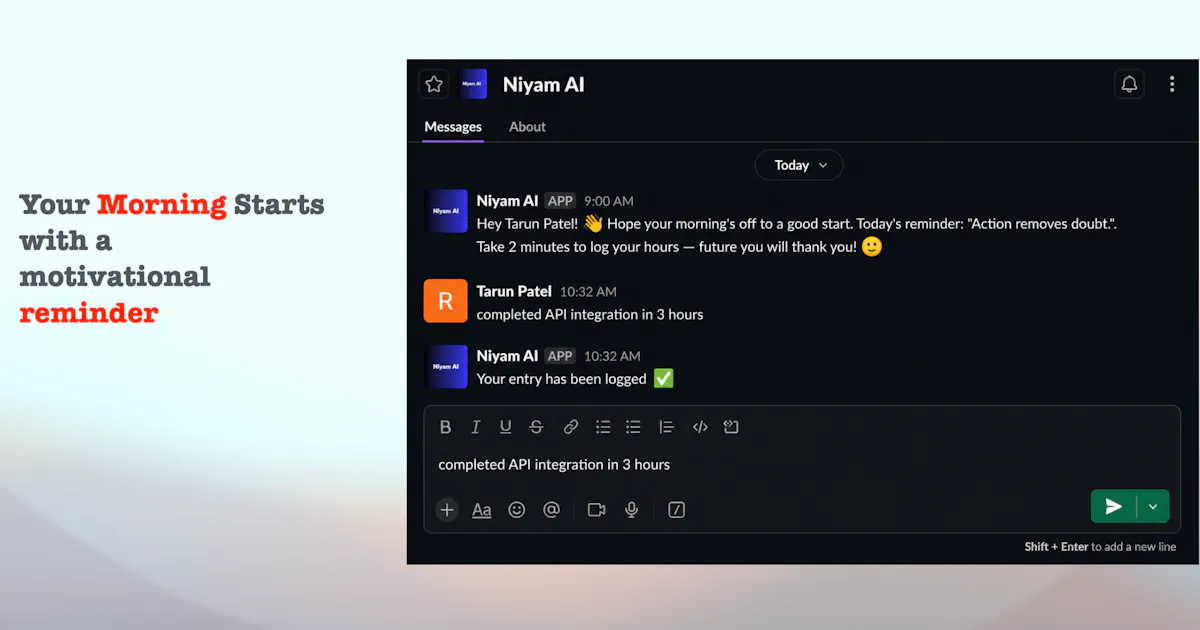Send the message with the green arrow

click(1113, 506)
